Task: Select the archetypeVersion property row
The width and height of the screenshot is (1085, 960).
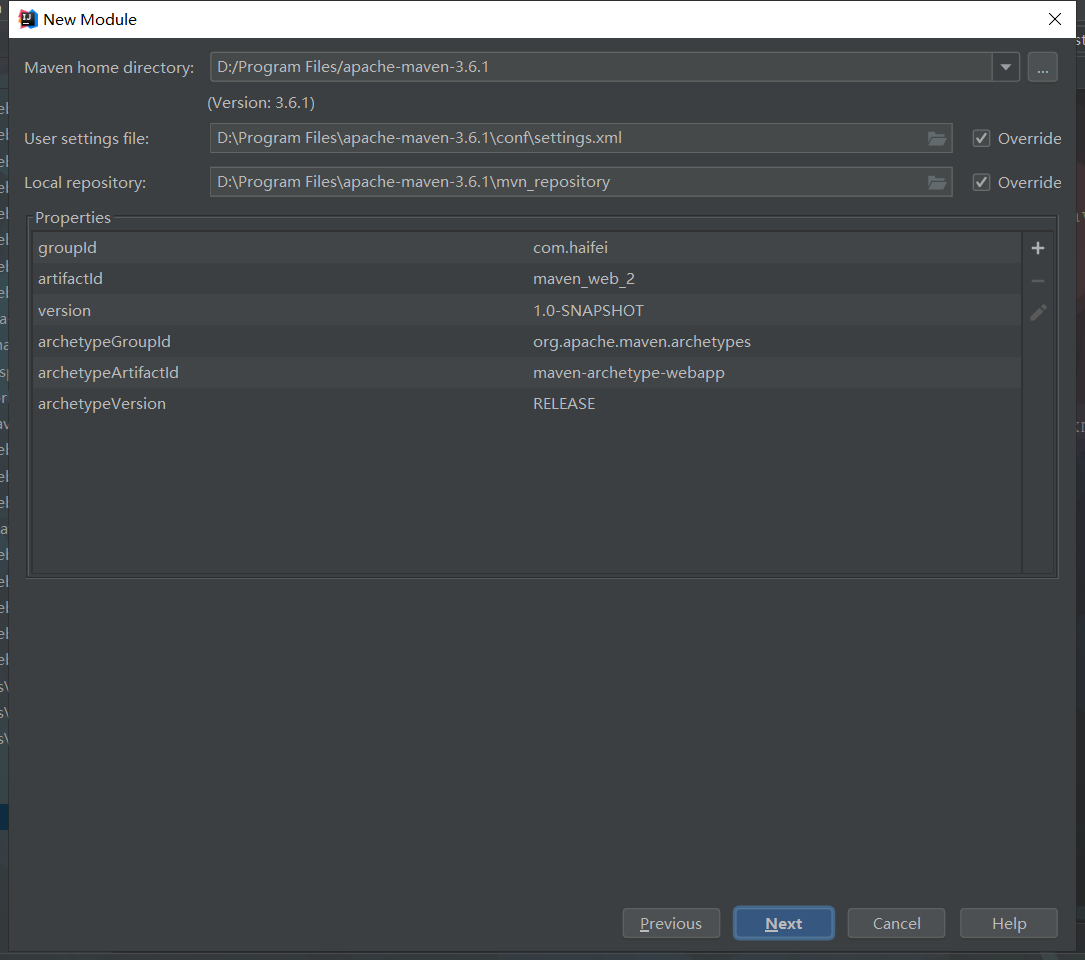Action: click(527, 404)
